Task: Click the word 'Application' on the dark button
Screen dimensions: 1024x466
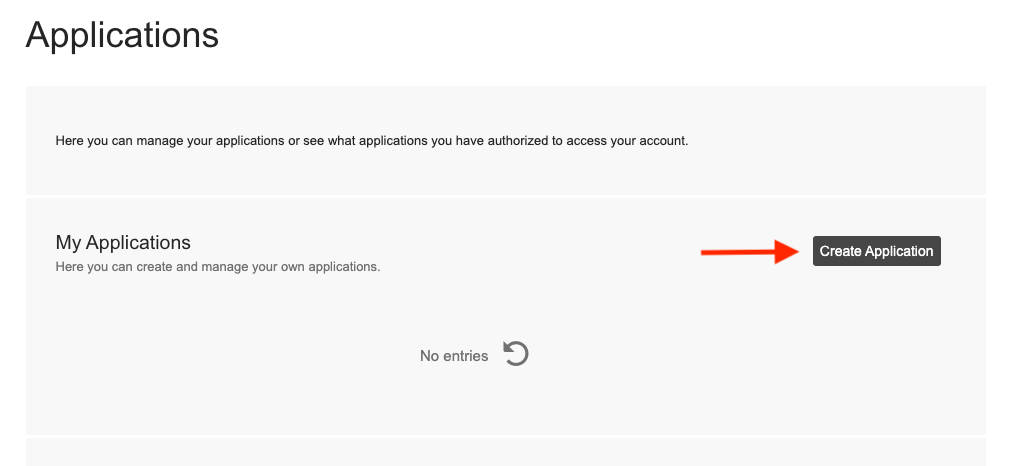Action: click(x=899, y=251)
